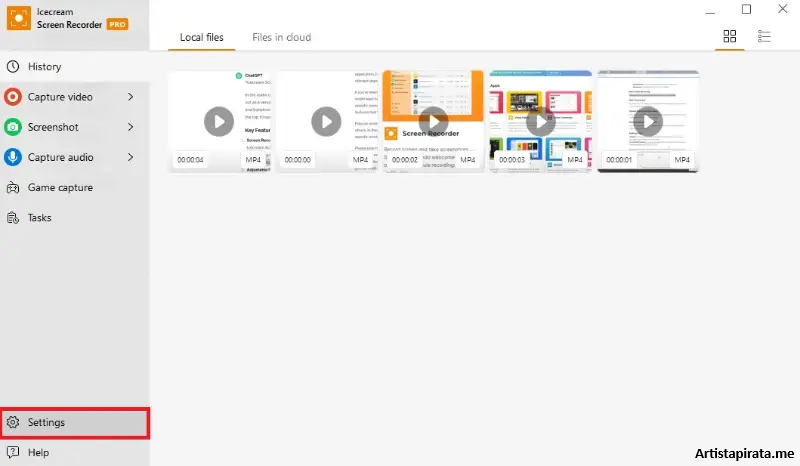
Task: Click MP4 badge on the 00:00:00 video
Action: [360, 160]
